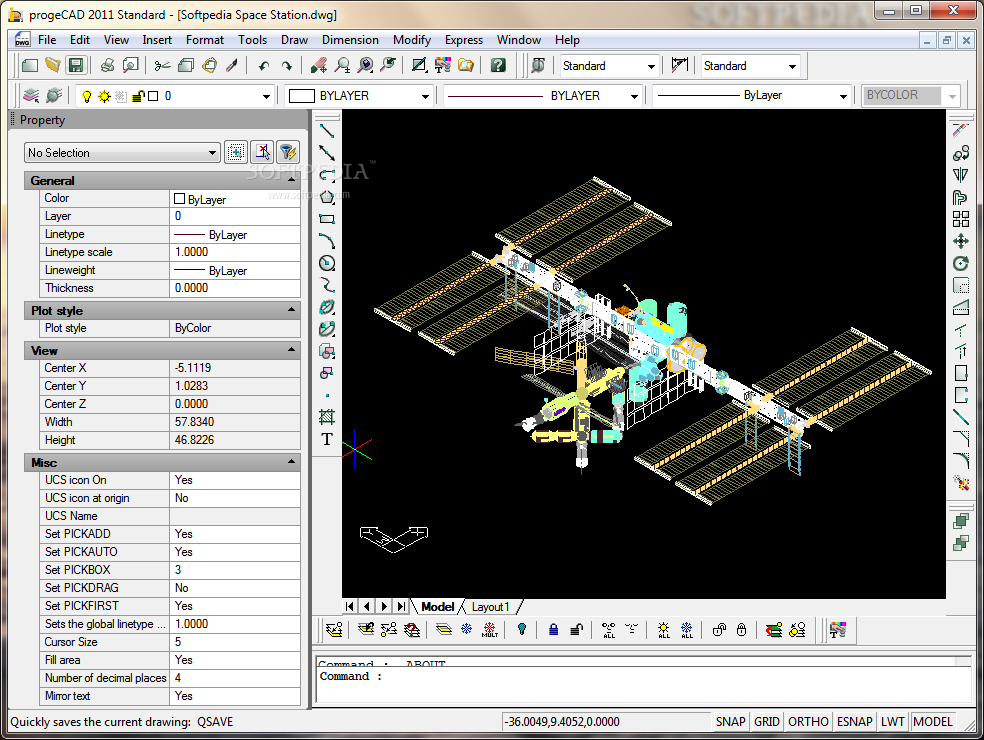Open the ByLayer lineweight dropdown
The height and width of the screenshot is (740, 984).
pyautogui.click(x=843, y=96)
